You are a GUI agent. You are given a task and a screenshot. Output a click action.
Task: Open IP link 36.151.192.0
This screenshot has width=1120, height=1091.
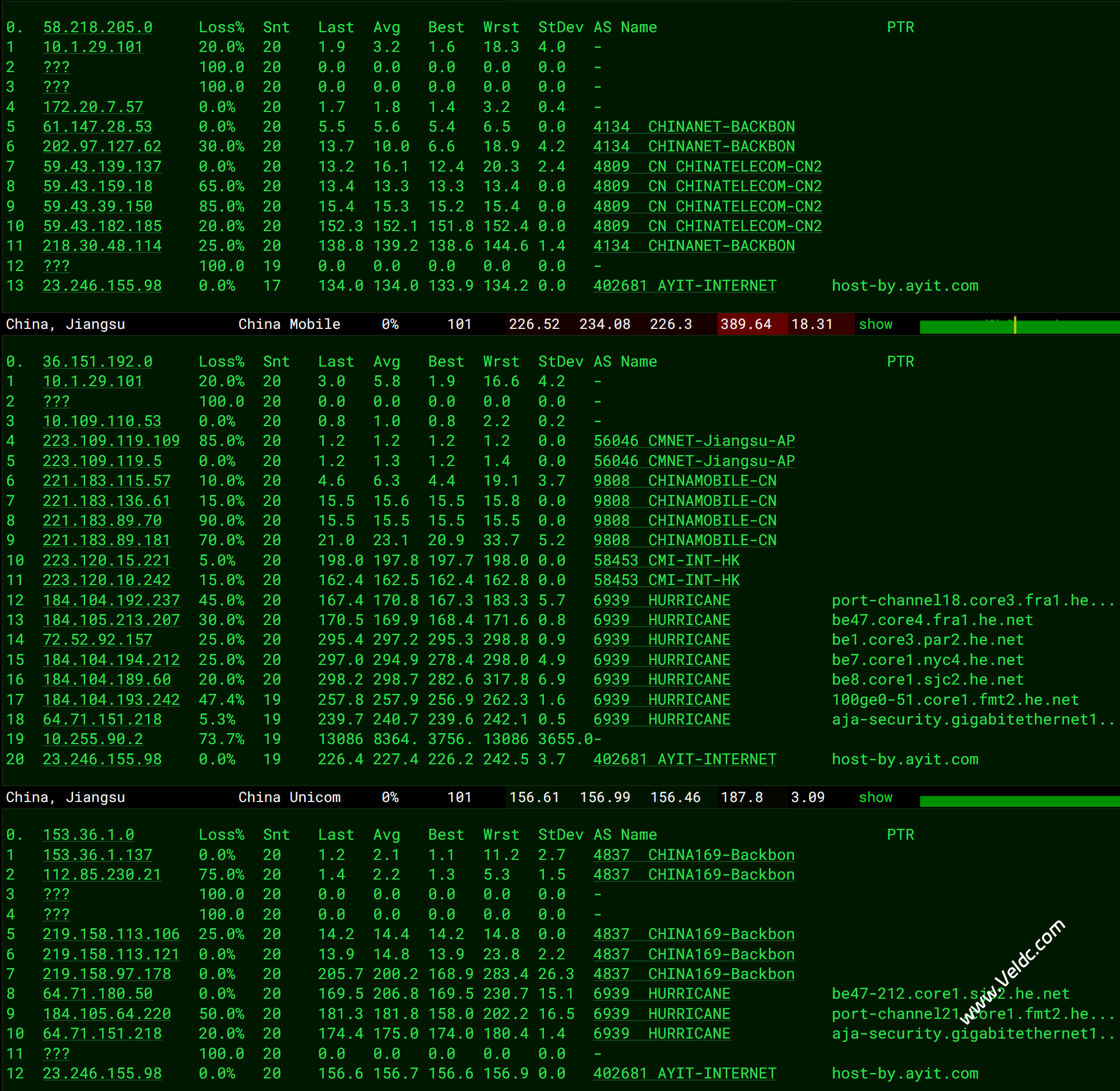click(97, 362)
